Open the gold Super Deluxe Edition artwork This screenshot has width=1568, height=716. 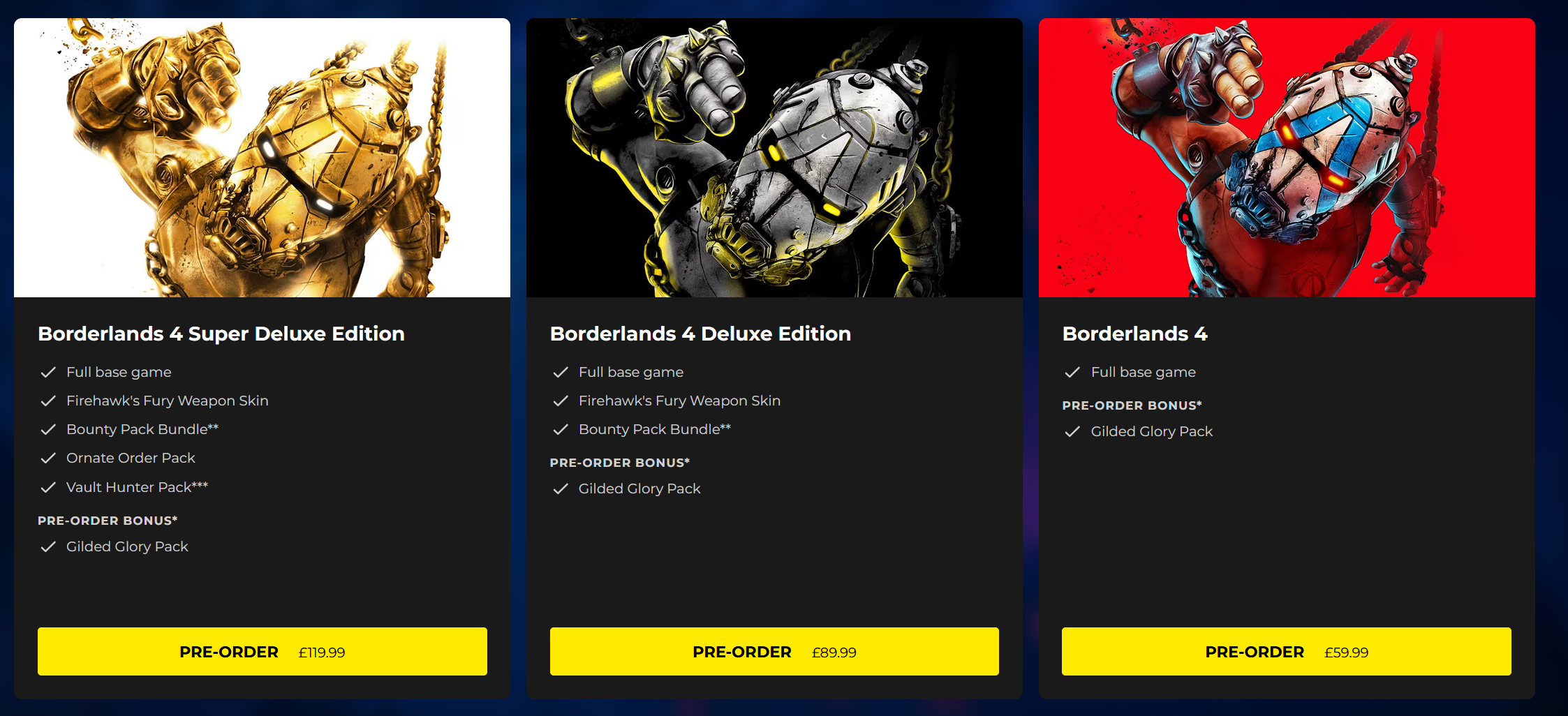click(262, 158)
